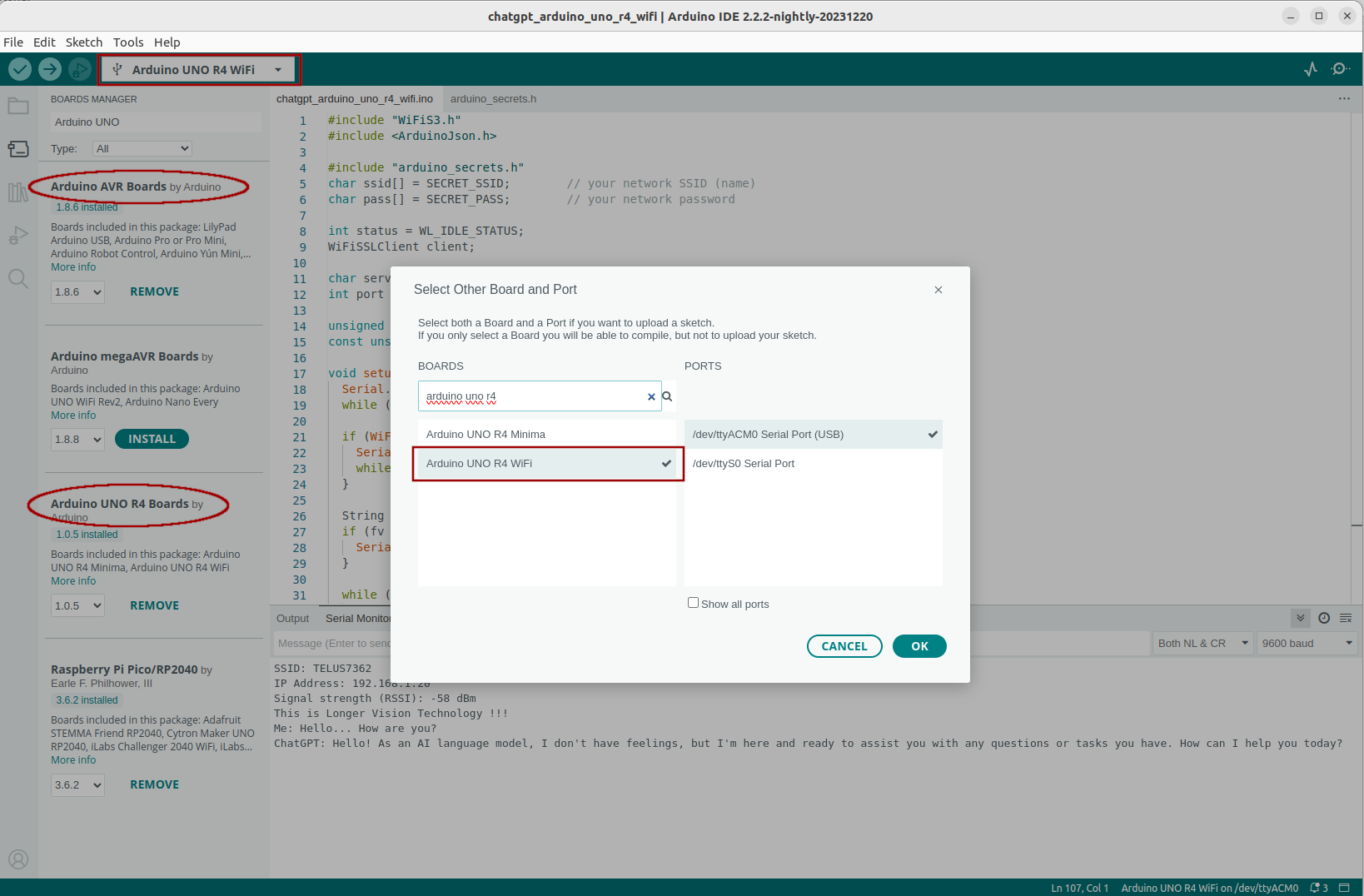
Task: Click OK button in board dialog
Action: click(919, 646)
